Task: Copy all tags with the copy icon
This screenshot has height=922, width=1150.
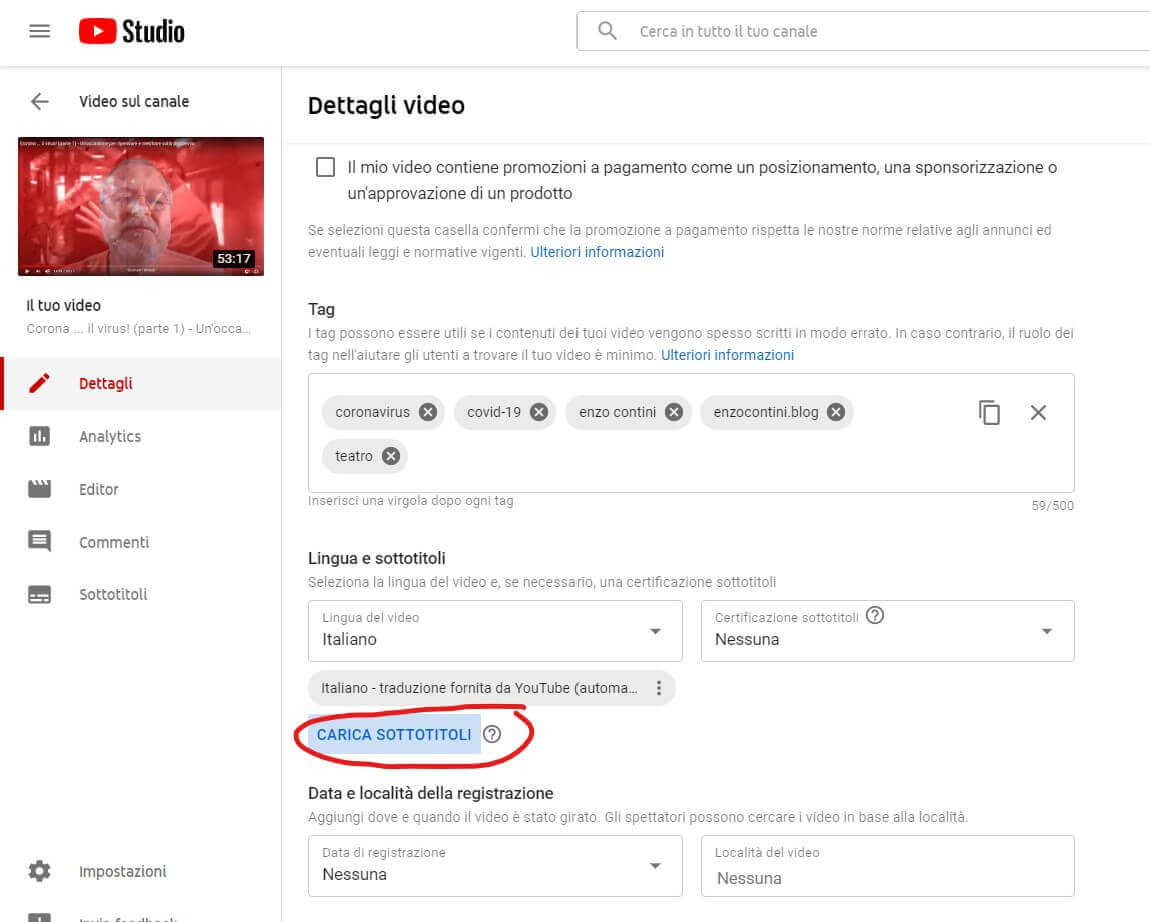Action: pos(989,412)
